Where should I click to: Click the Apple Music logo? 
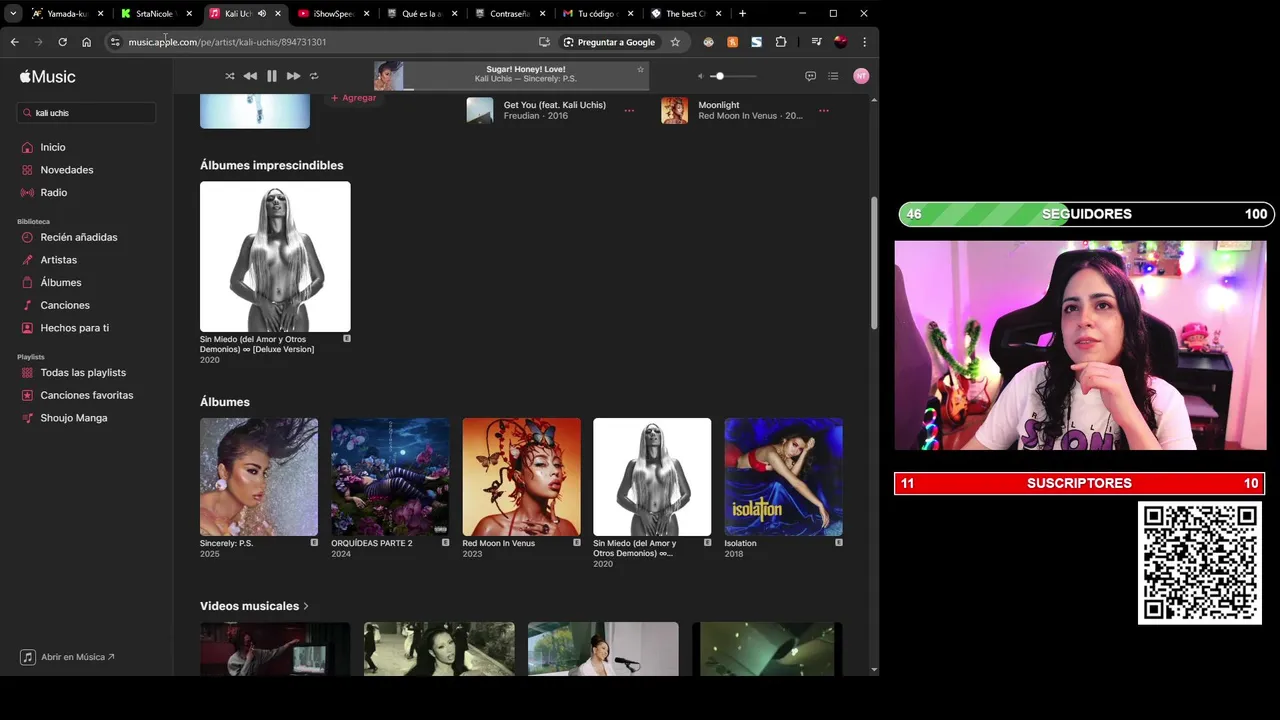point(48,76)
